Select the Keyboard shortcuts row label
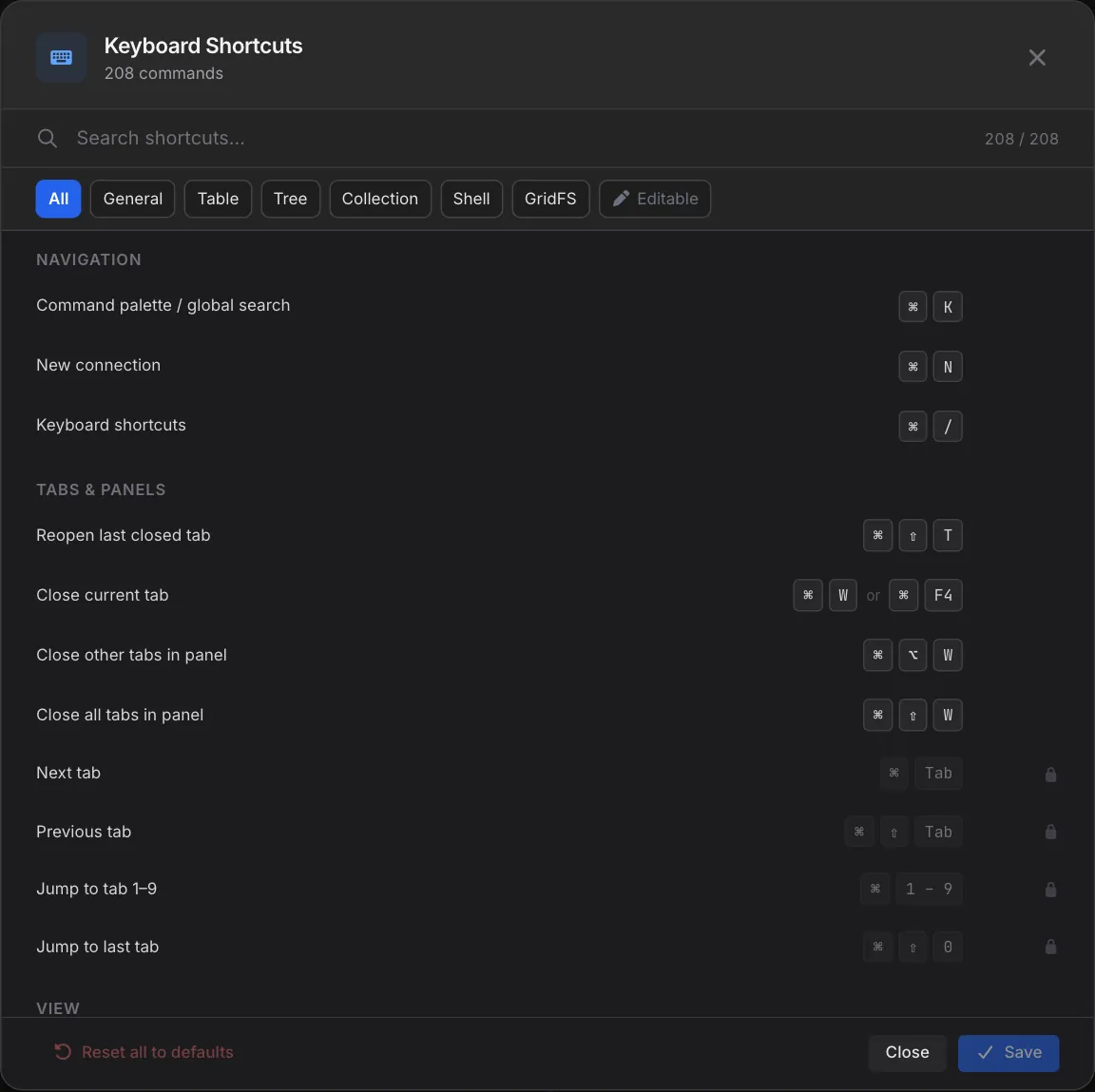Viewport: 1095px width, 1092px height. click(111, 425)
